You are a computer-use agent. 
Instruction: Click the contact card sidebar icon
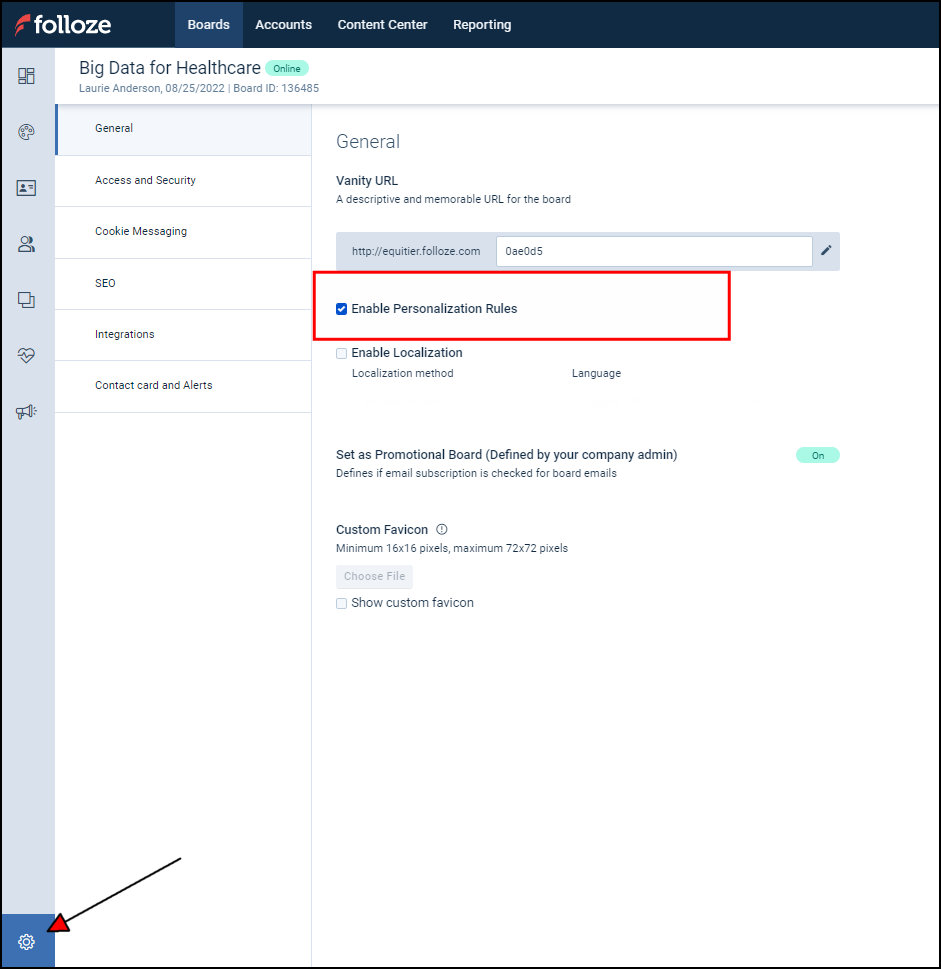point(27,188)
